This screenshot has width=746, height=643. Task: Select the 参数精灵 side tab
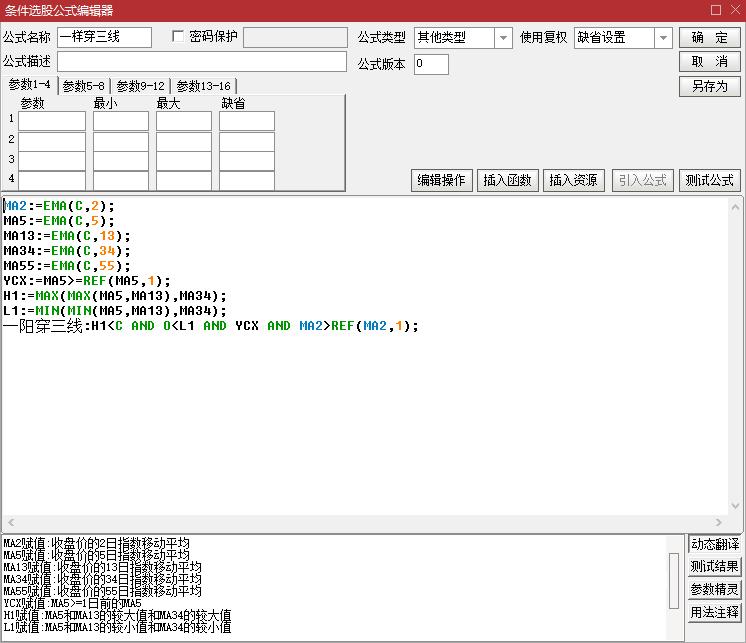click(715, 589)
